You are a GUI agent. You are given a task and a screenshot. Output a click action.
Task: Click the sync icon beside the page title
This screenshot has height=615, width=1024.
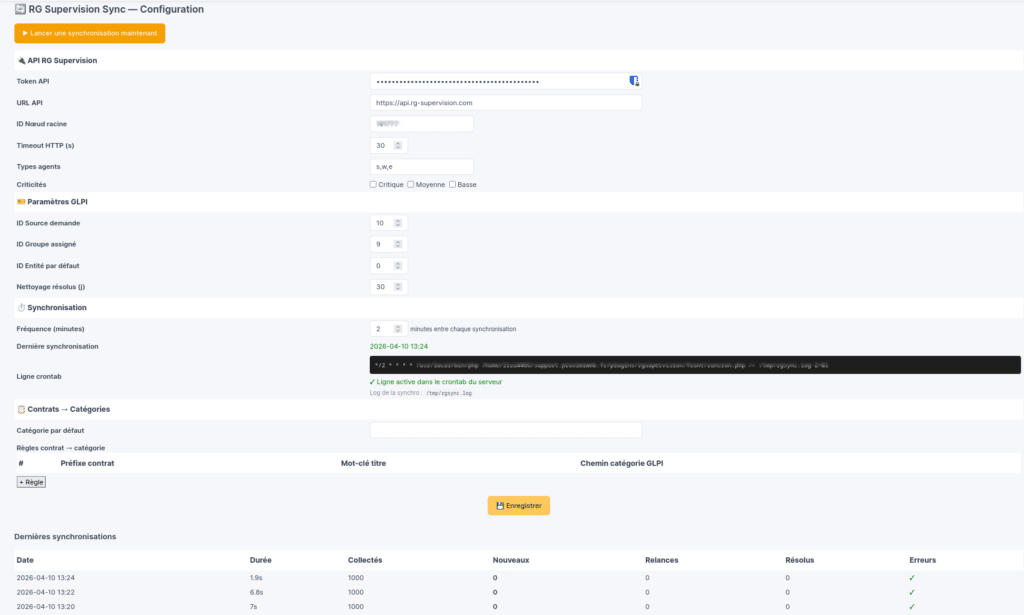click(20, 9)
